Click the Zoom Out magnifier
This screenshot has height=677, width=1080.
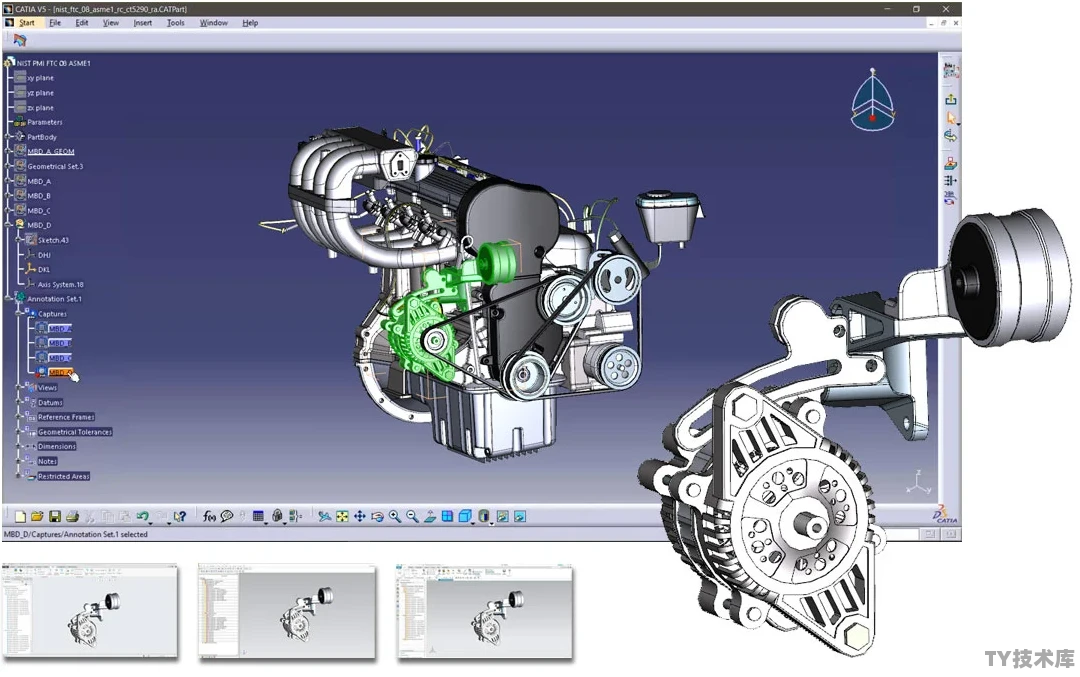click(412, 516)
